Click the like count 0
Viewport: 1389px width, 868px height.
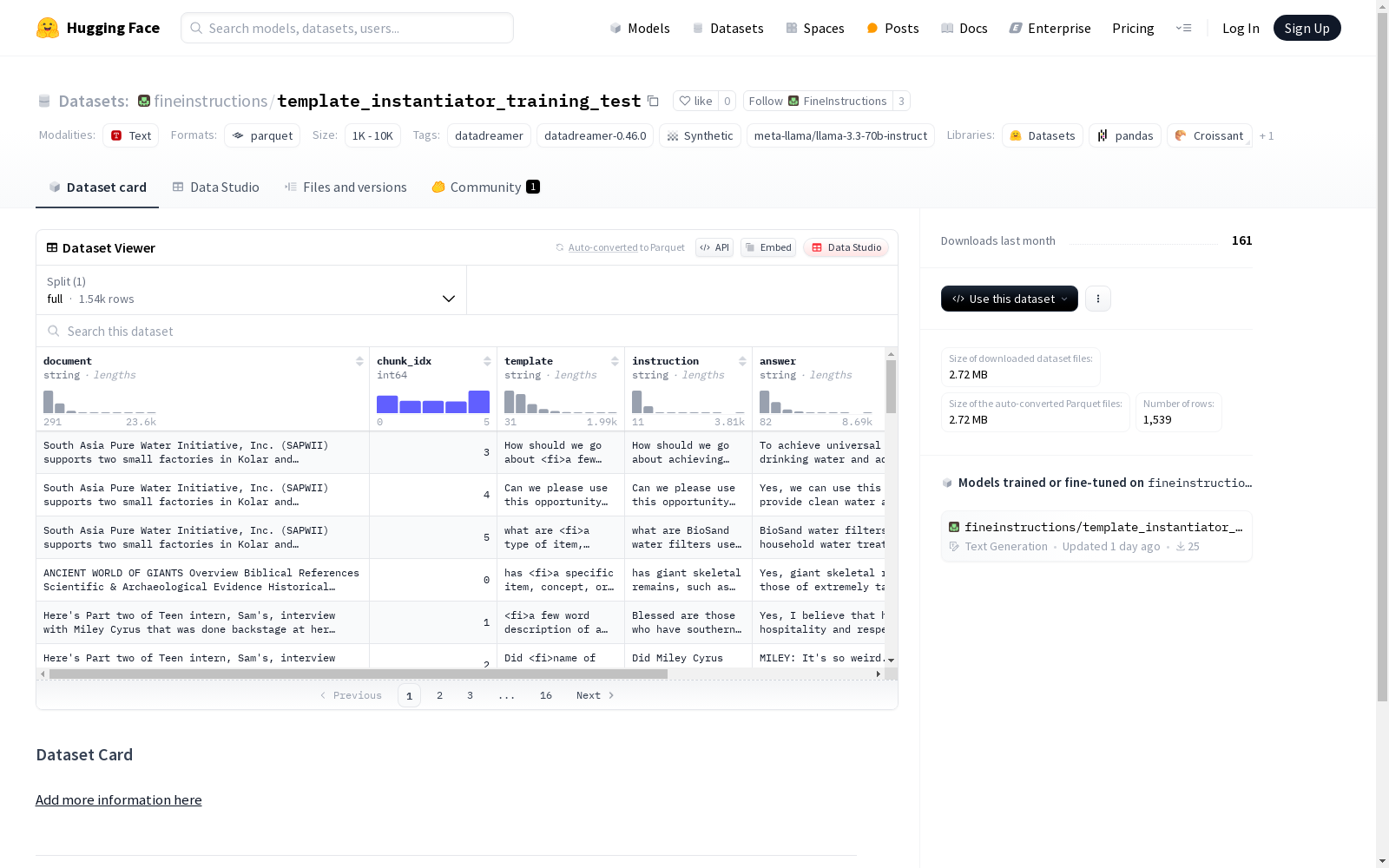click(727, 102)
